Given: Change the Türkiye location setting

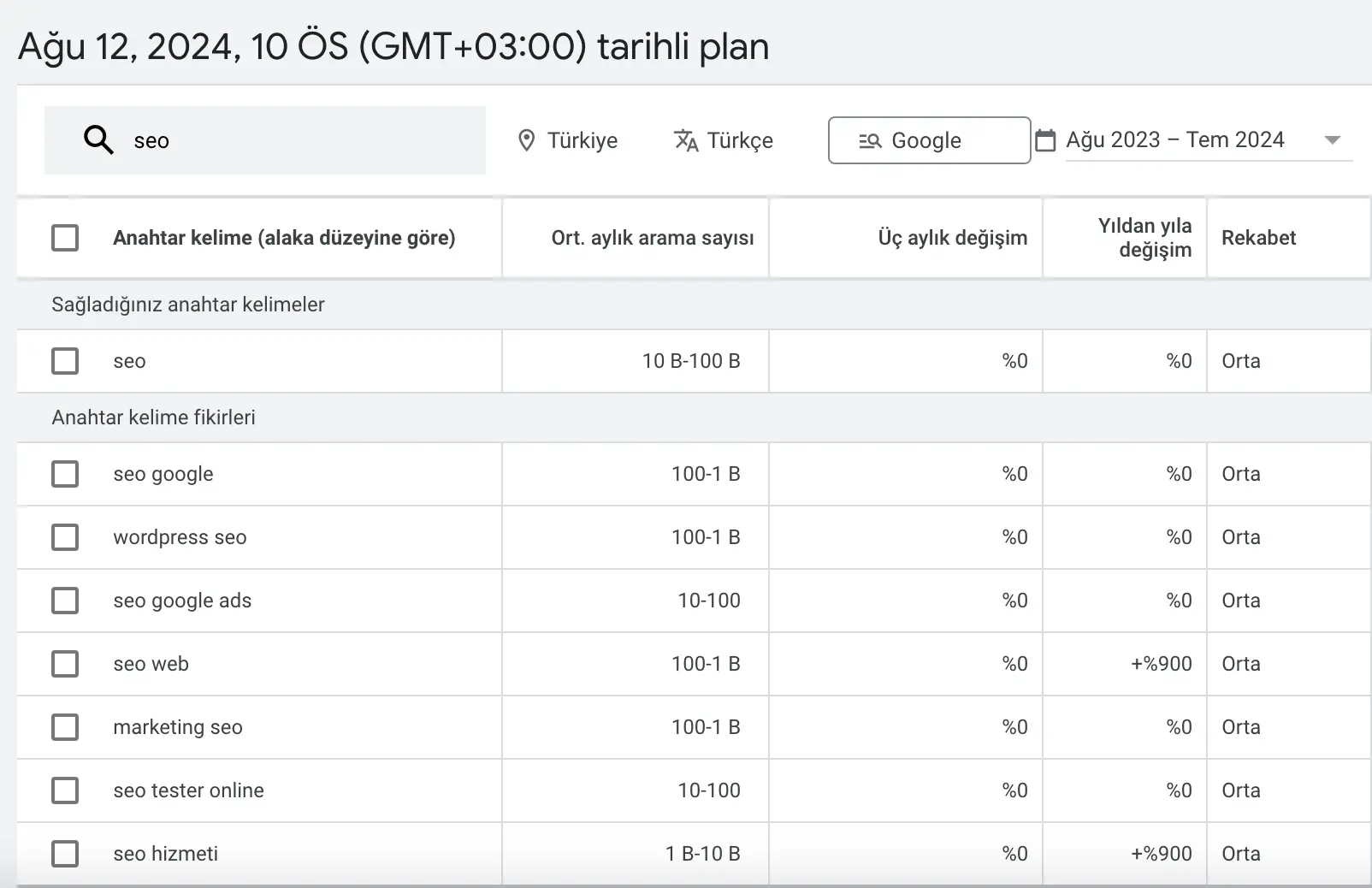Looking at the screenshot, I should [568, 140].
